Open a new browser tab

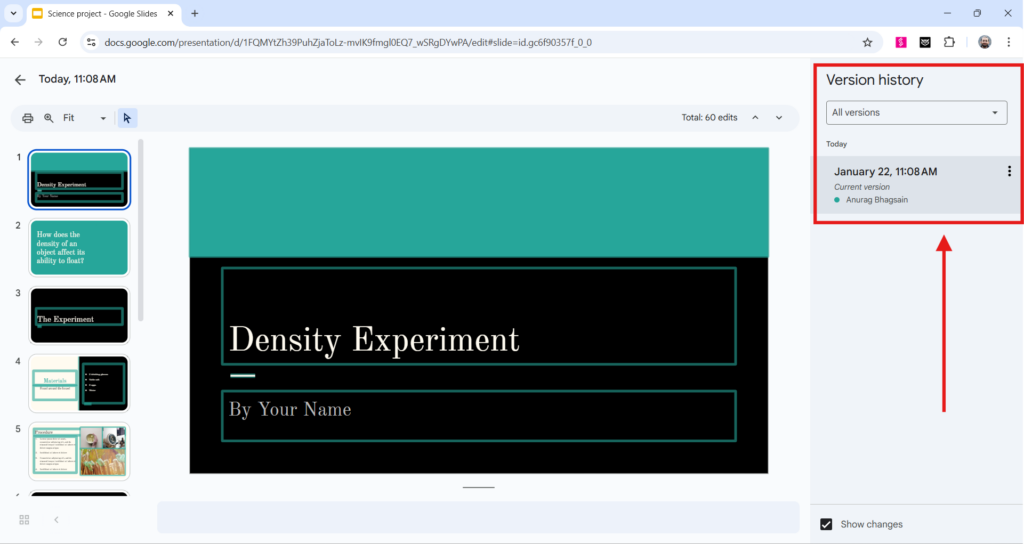tap(195, 14)
